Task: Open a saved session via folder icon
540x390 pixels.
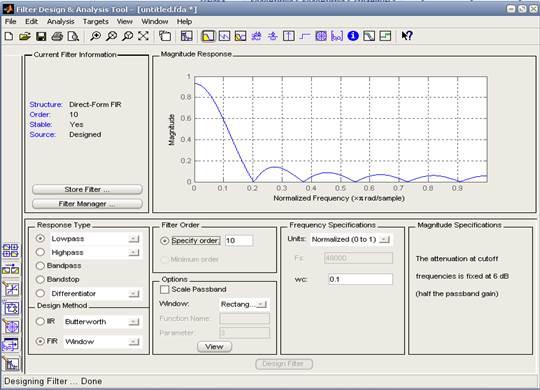Action: point(25,36)
